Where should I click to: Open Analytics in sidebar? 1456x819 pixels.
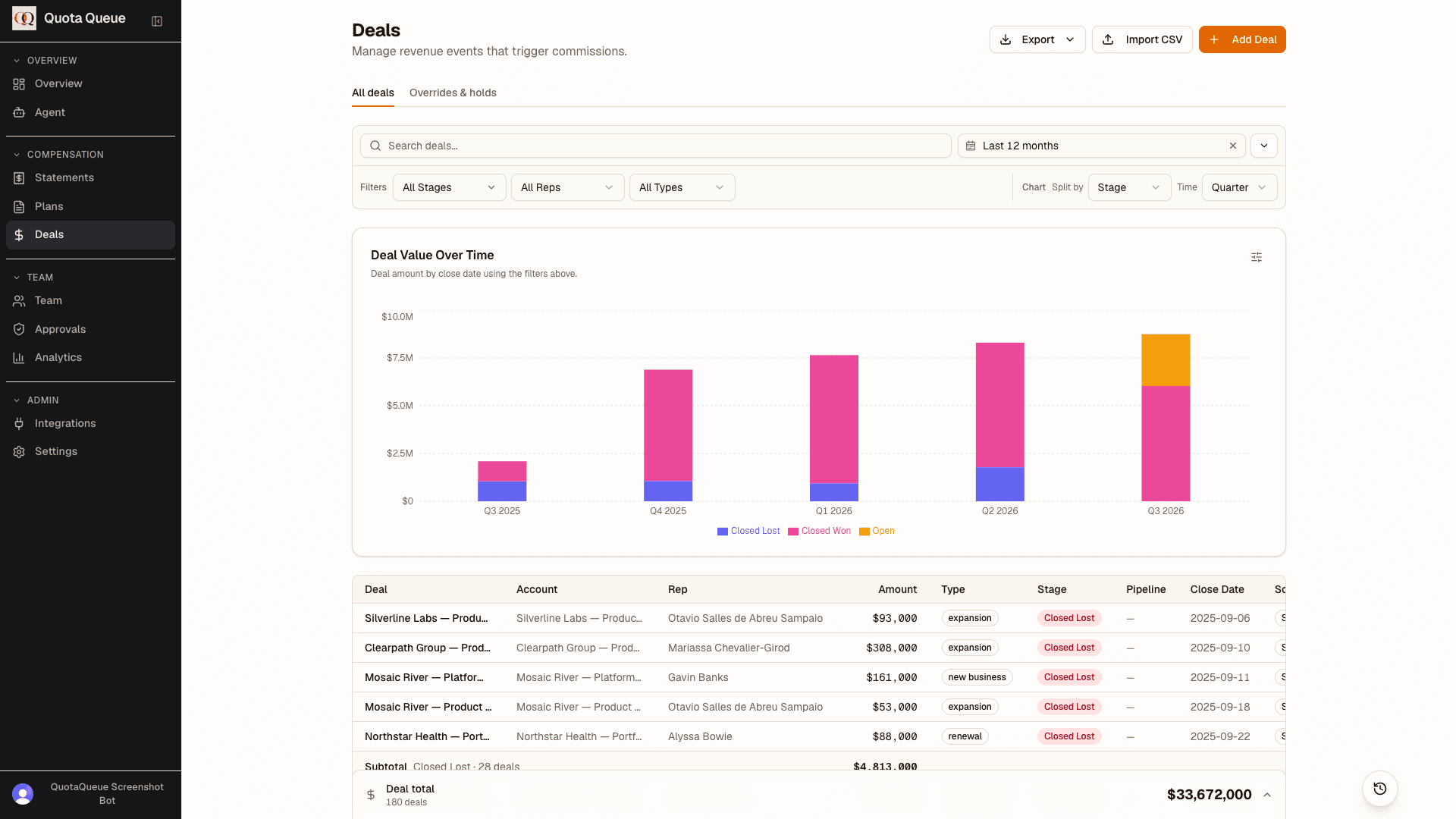pos(90,357)
